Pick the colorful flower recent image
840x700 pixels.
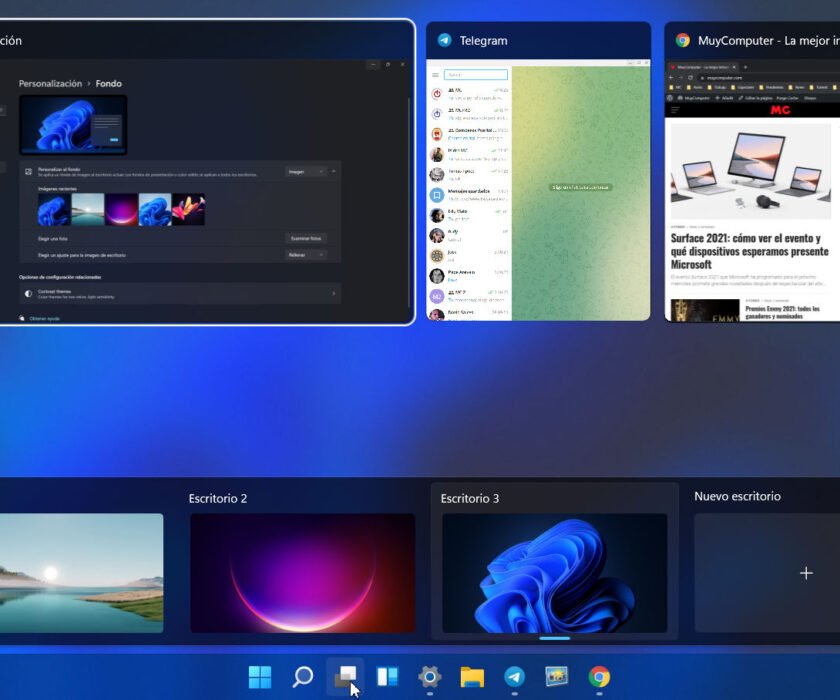[x=188, y=209]
